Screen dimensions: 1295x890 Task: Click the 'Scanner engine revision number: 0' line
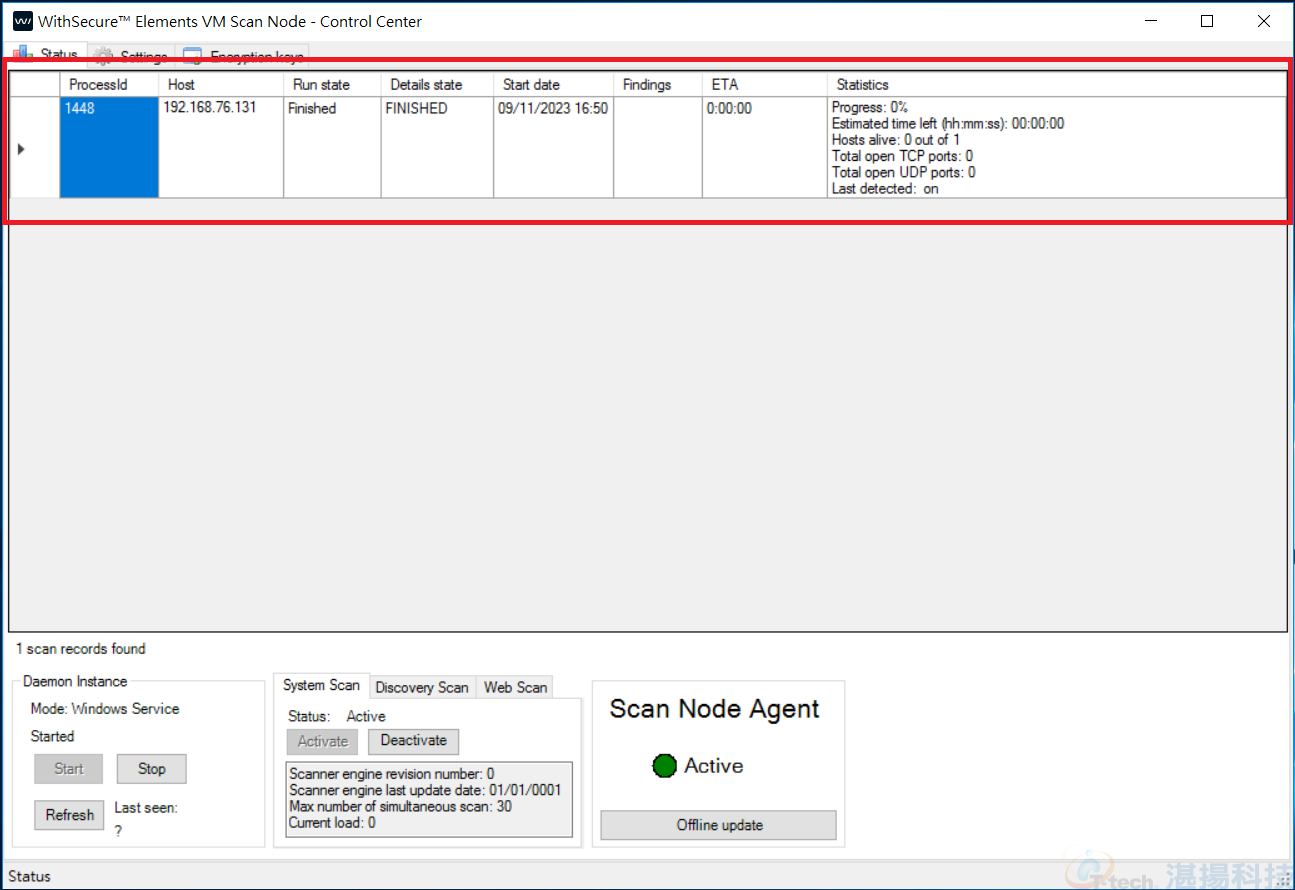click(x=391, y=774)
